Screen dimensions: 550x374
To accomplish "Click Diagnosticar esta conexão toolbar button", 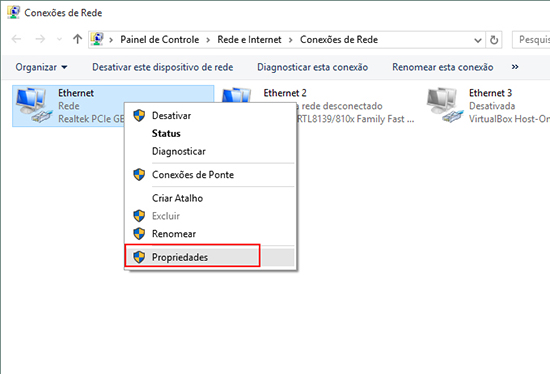I will [x=313, y=67].
